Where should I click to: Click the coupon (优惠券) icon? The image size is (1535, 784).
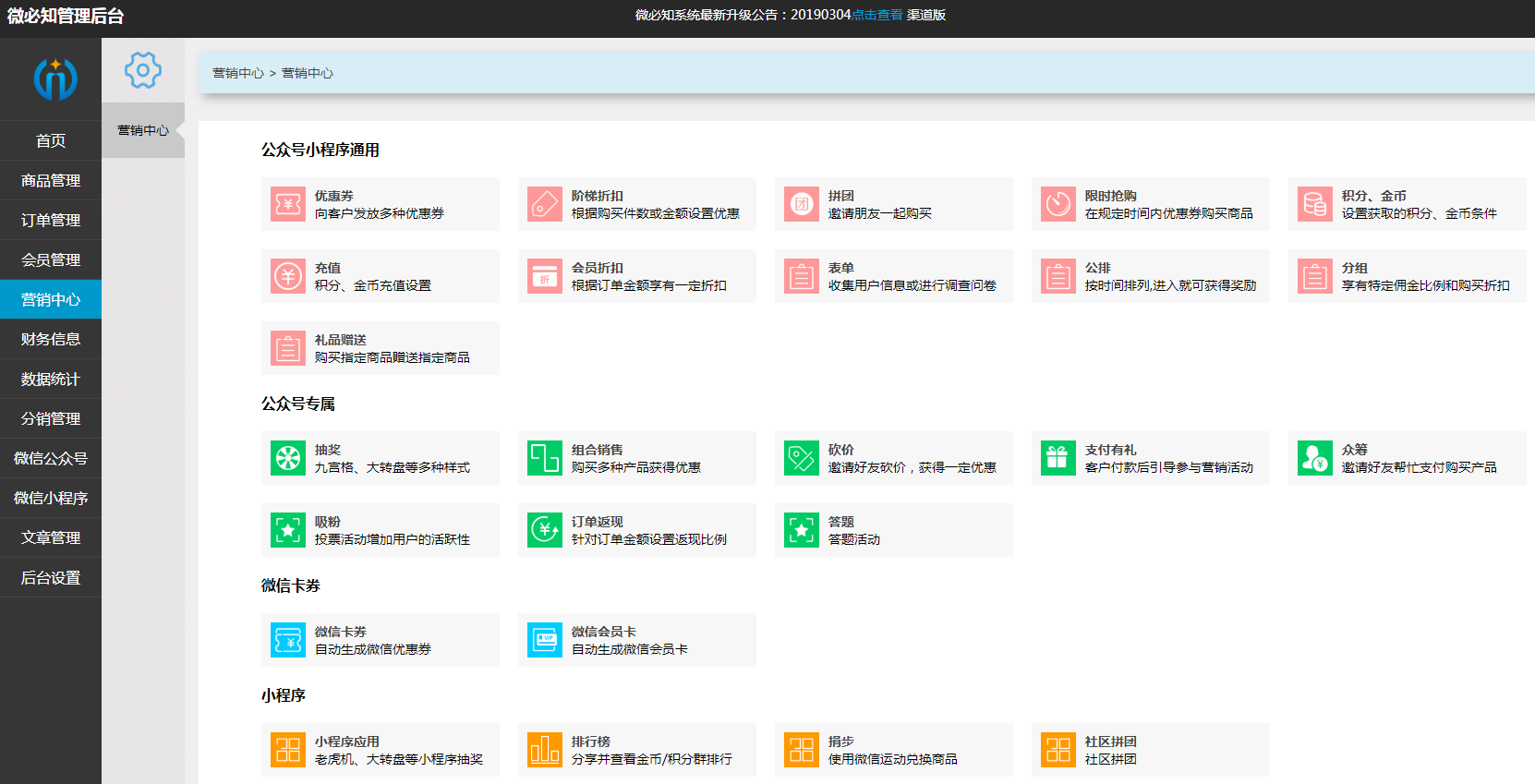point(288,204)
